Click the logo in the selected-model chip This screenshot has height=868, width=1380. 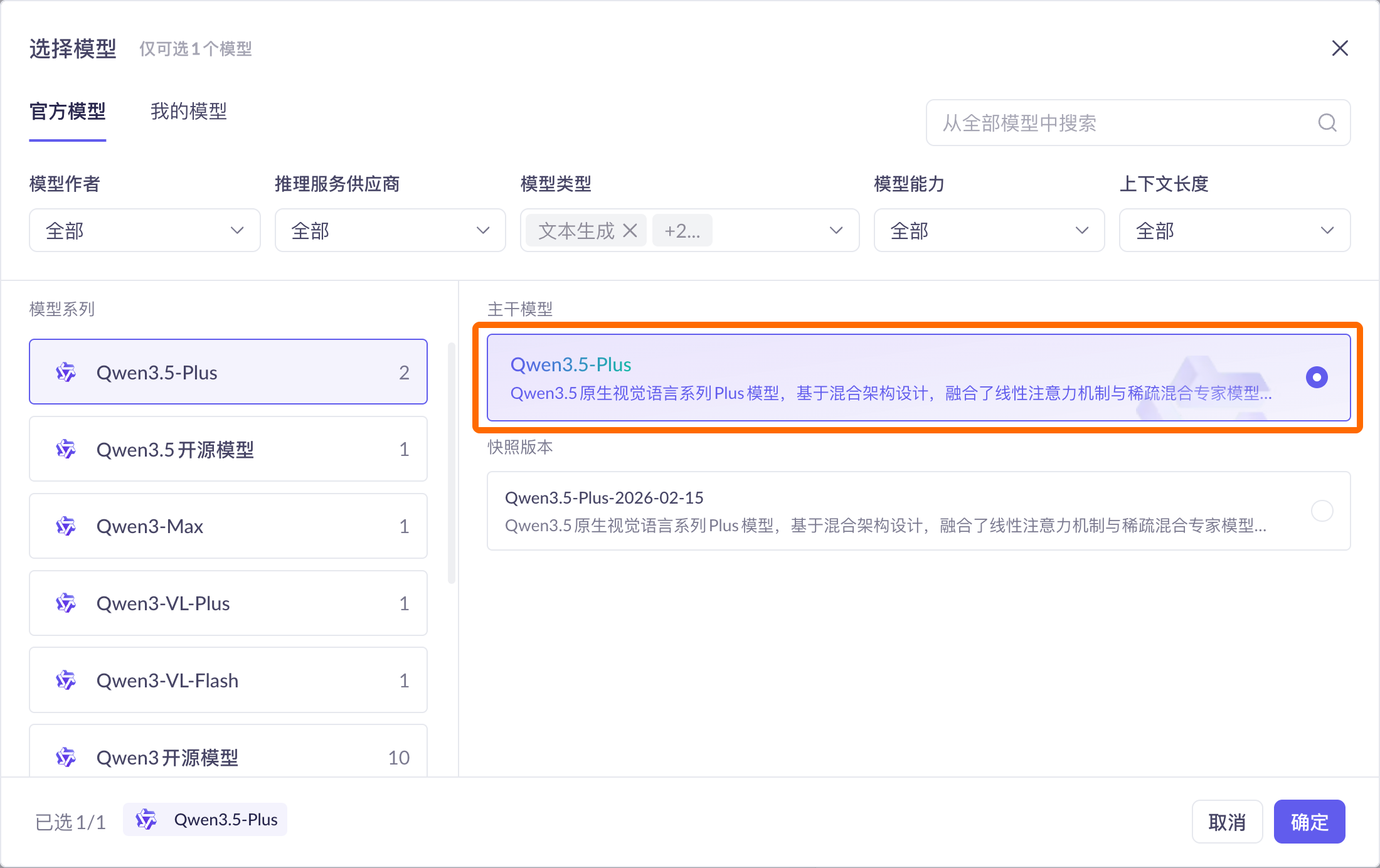(146, 819)
